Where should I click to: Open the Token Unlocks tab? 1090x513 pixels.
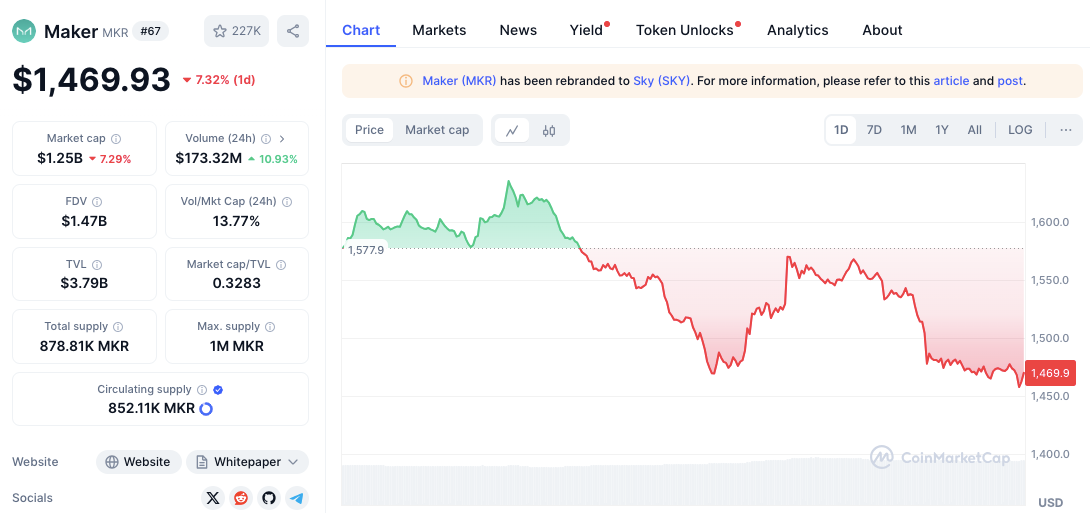point(685,30)
